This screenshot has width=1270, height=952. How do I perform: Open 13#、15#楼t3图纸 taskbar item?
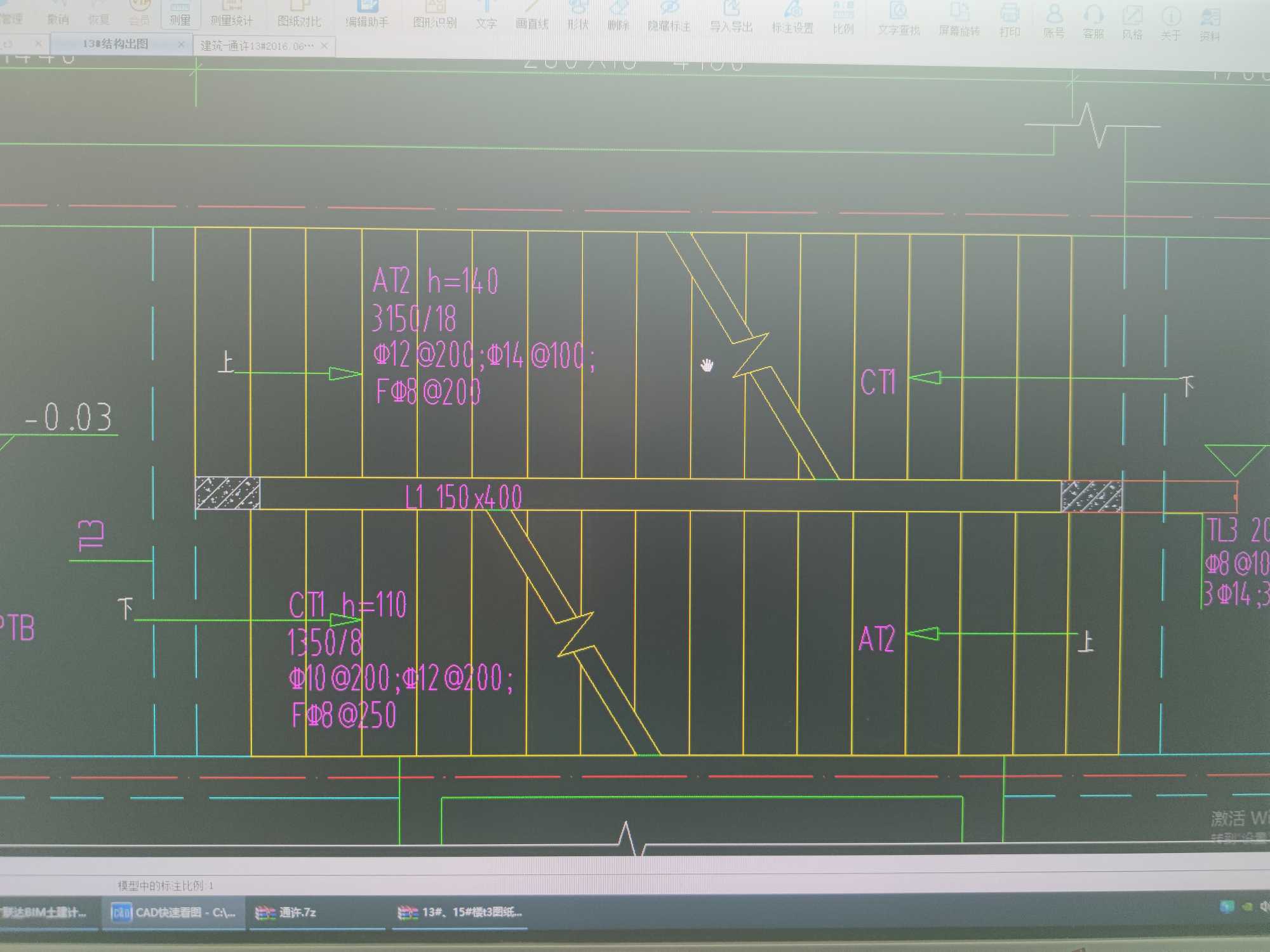pos(460,912)
